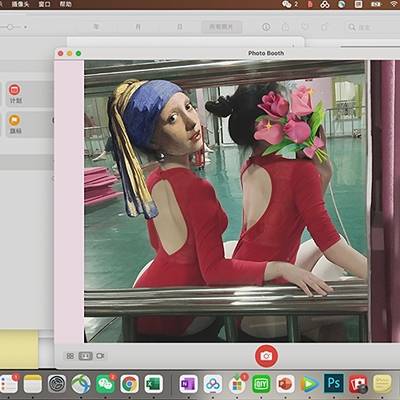Open the green globe browser in the Dock

(81, 384)
